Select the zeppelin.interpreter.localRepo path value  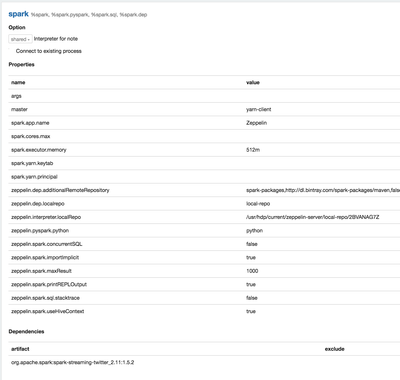click(312, 217)
